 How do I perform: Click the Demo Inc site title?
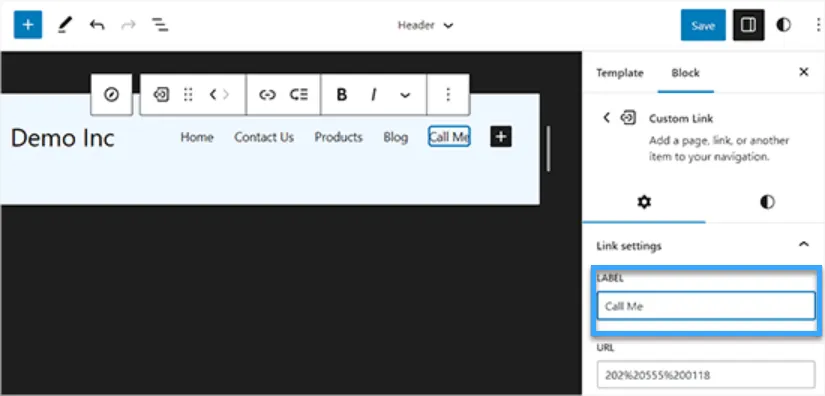coord(63,138)
